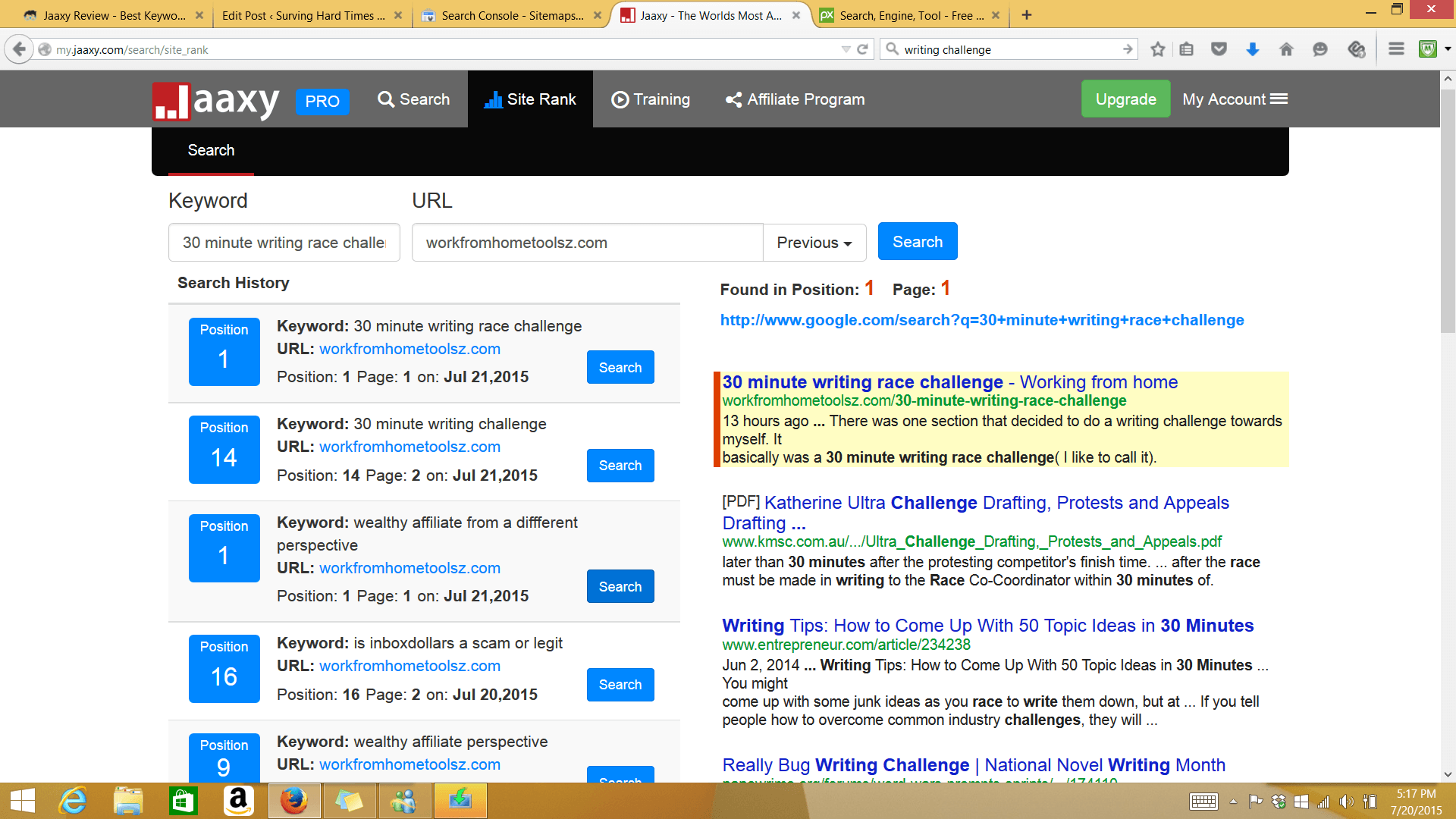Select the Jaaxy Search magnifier icon
This screenshot has width=1456, height=819.
click(x=387, y=99)
